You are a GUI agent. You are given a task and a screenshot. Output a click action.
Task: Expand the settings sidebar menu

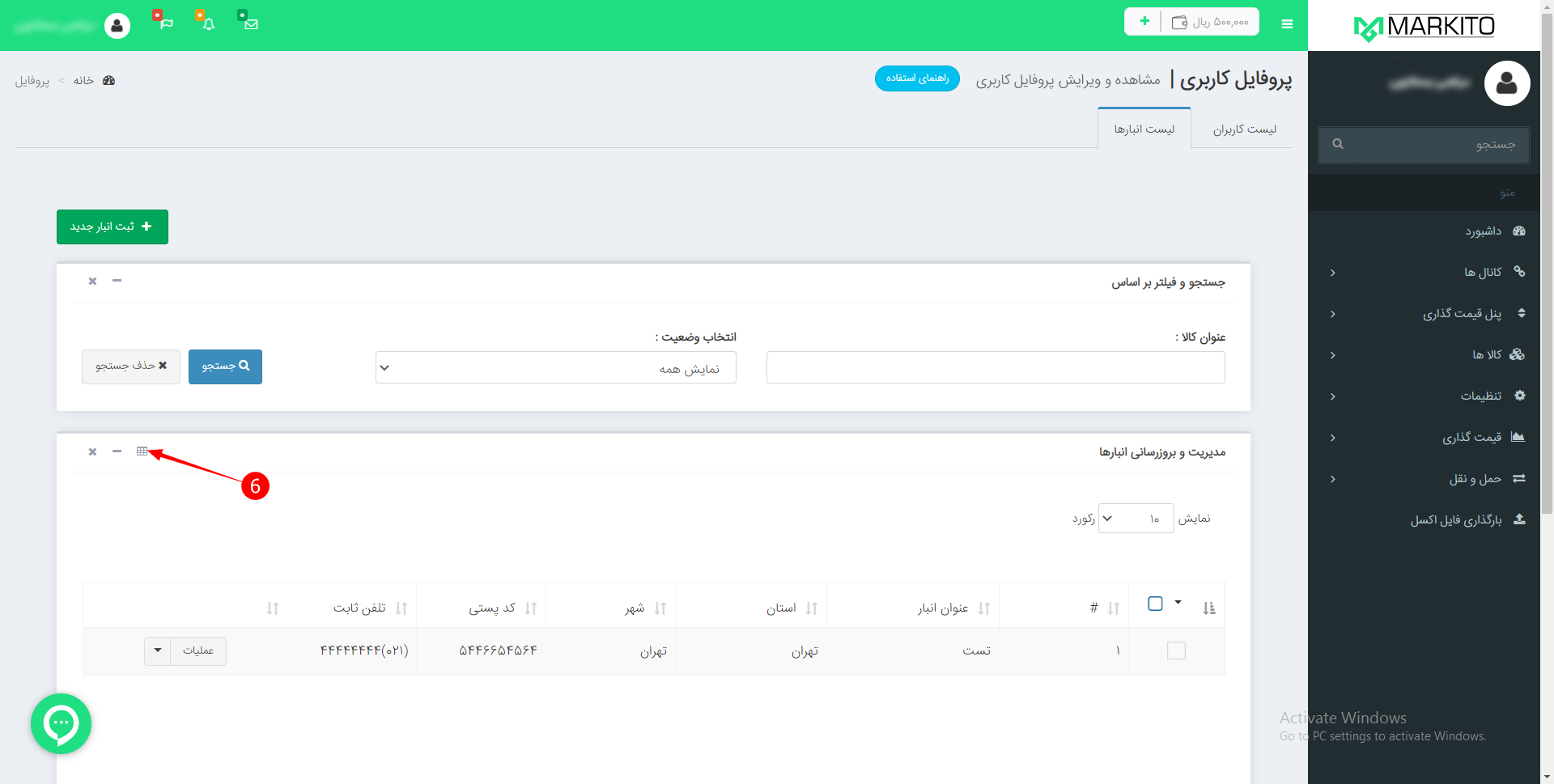pyautogui.click(x=1424, y=396)
